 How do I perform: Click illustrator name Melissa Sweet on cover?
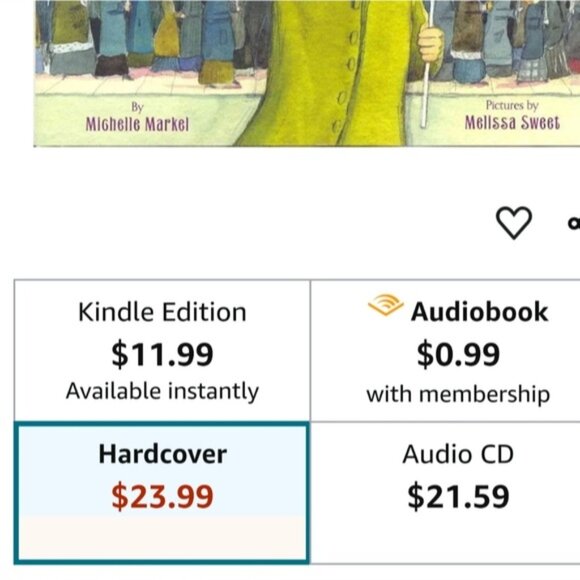[x=512, y=123]
